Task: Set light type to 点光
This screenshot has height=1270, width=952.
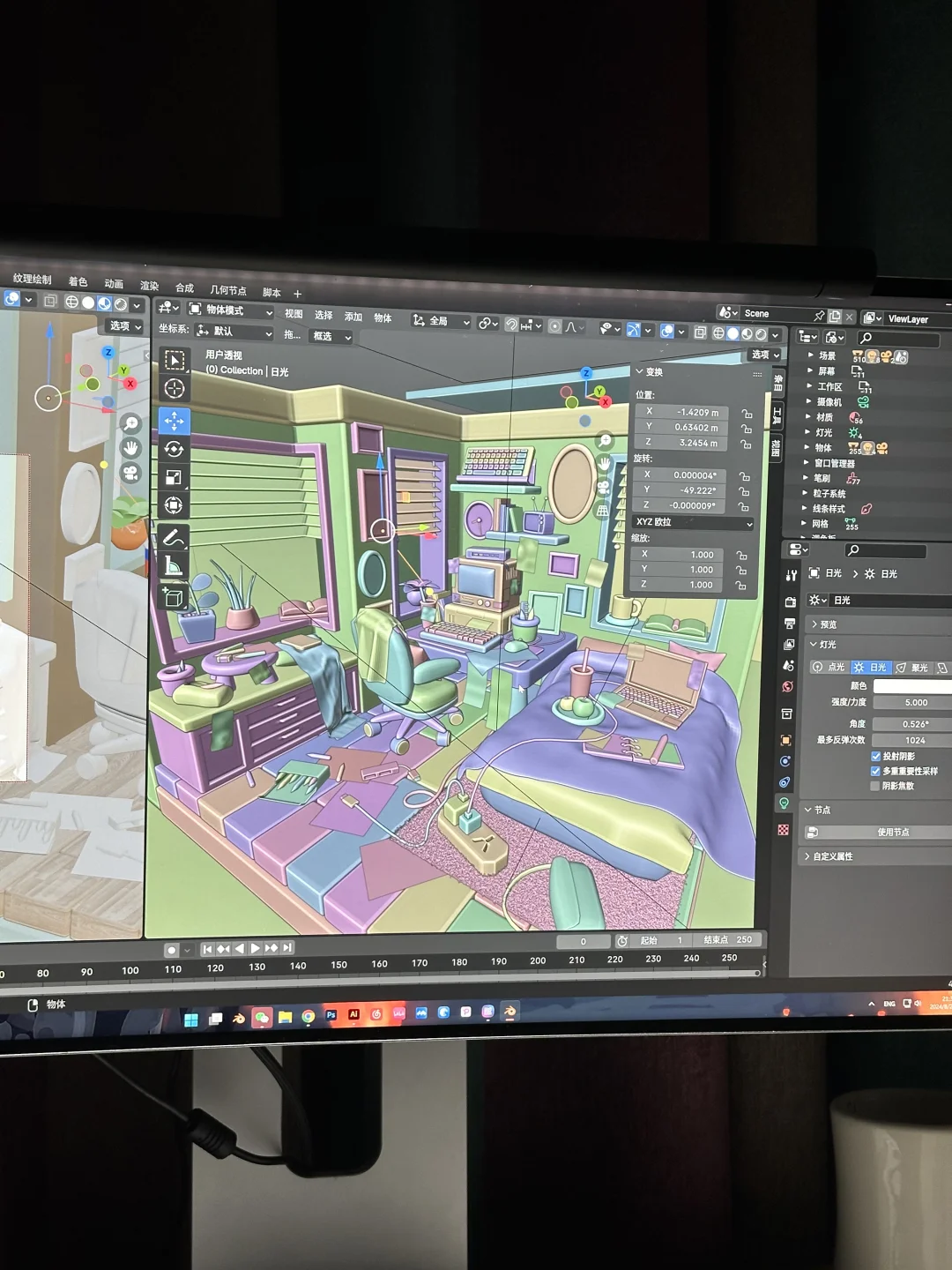Action: pyautogui.click(x=829, y=667)
